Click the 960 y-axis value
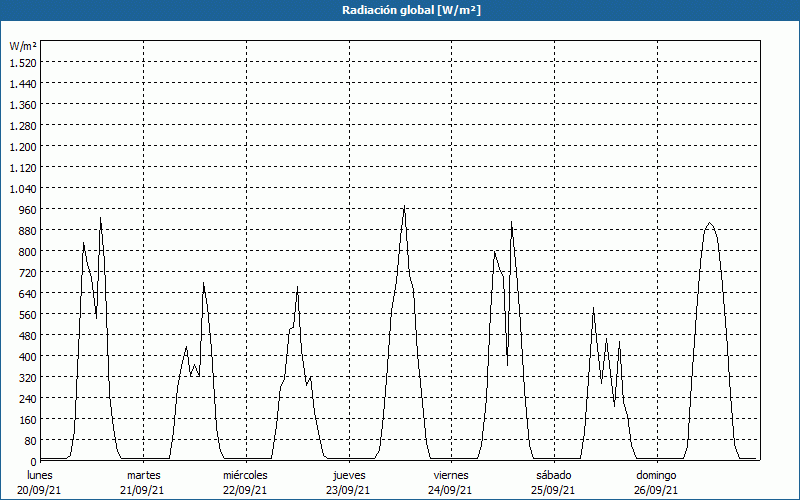 tap(28, 209)
